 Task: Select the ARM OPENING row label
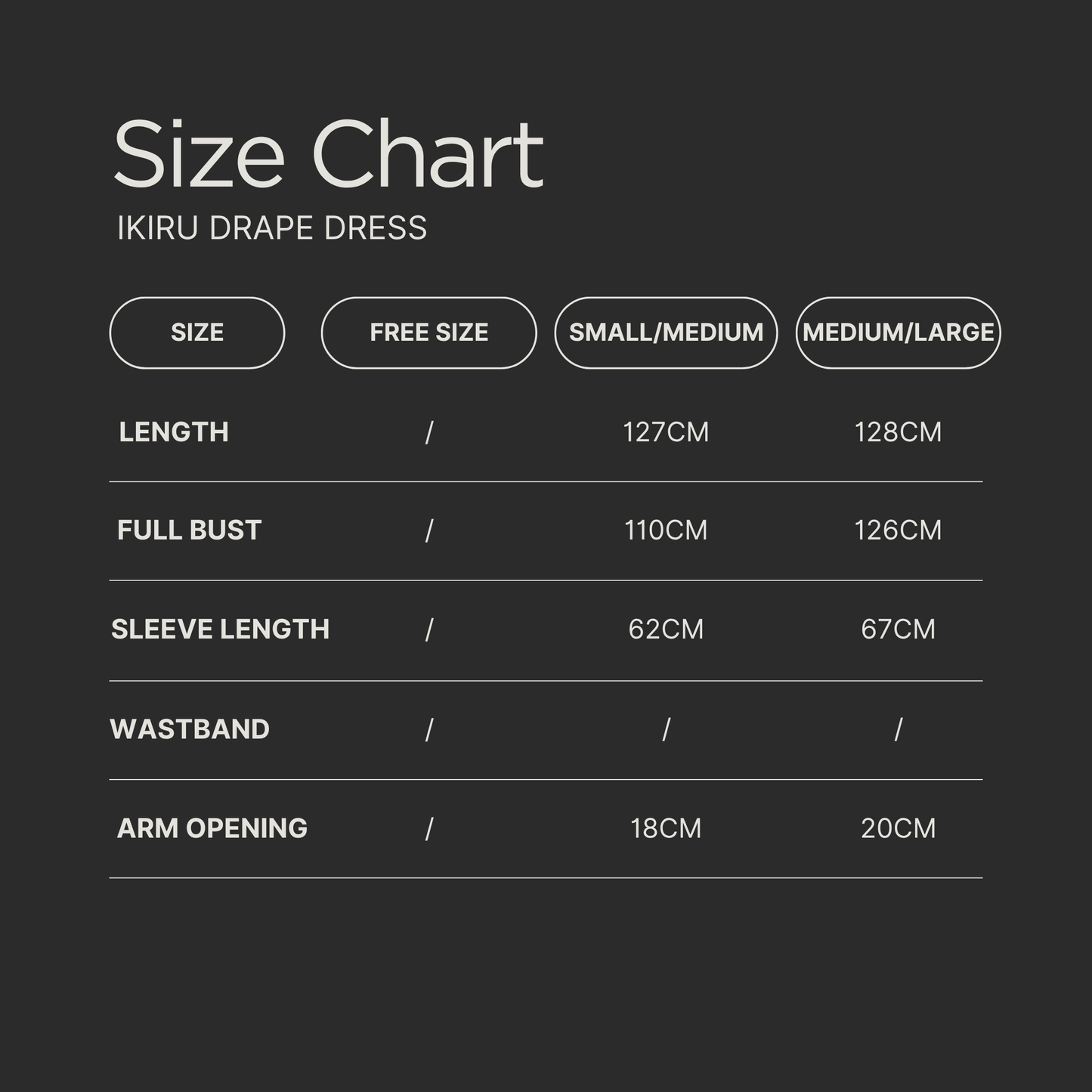(x=212, y=828)
